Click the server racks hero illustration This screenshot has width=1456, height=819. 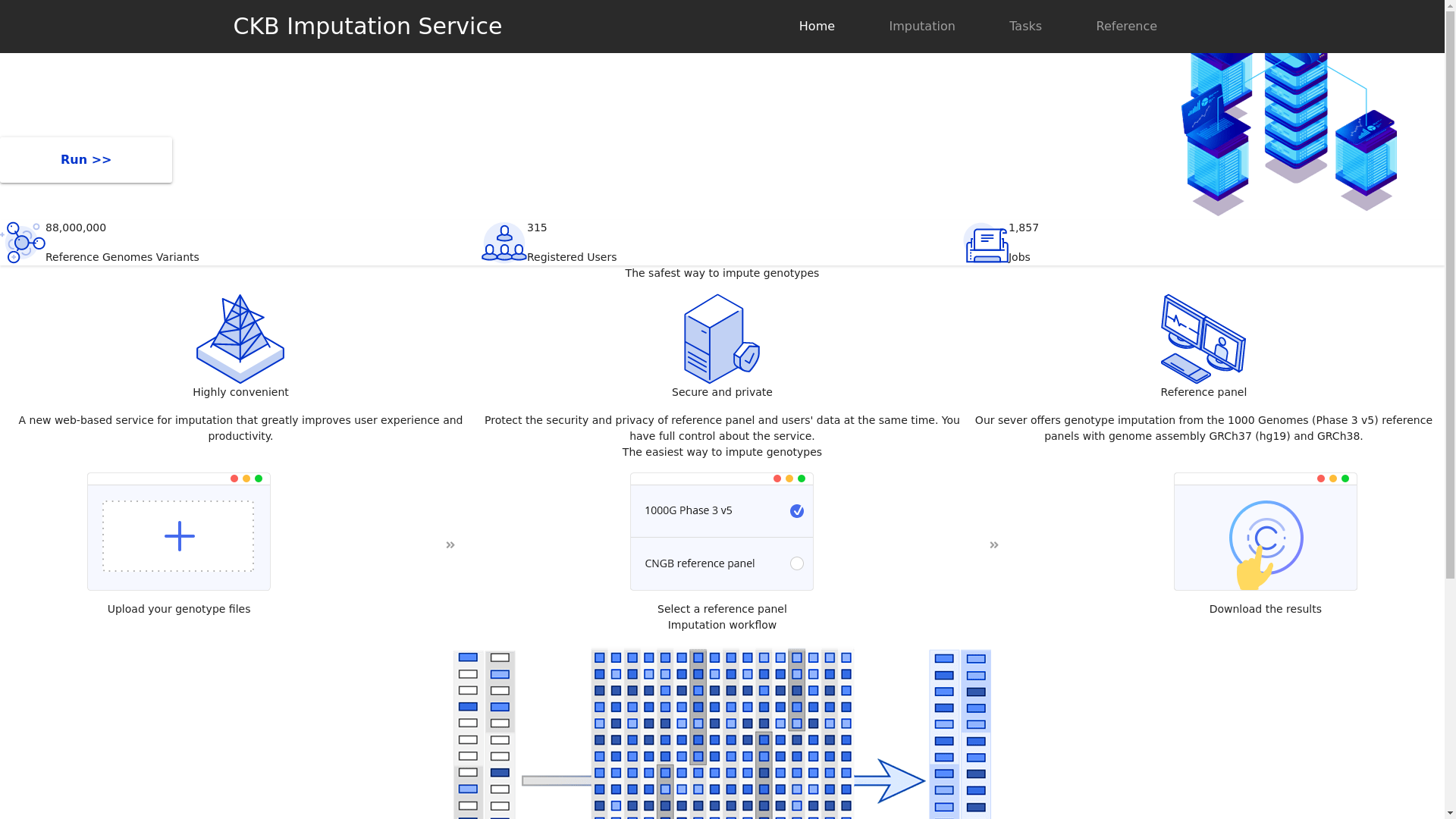point(1289,134)
